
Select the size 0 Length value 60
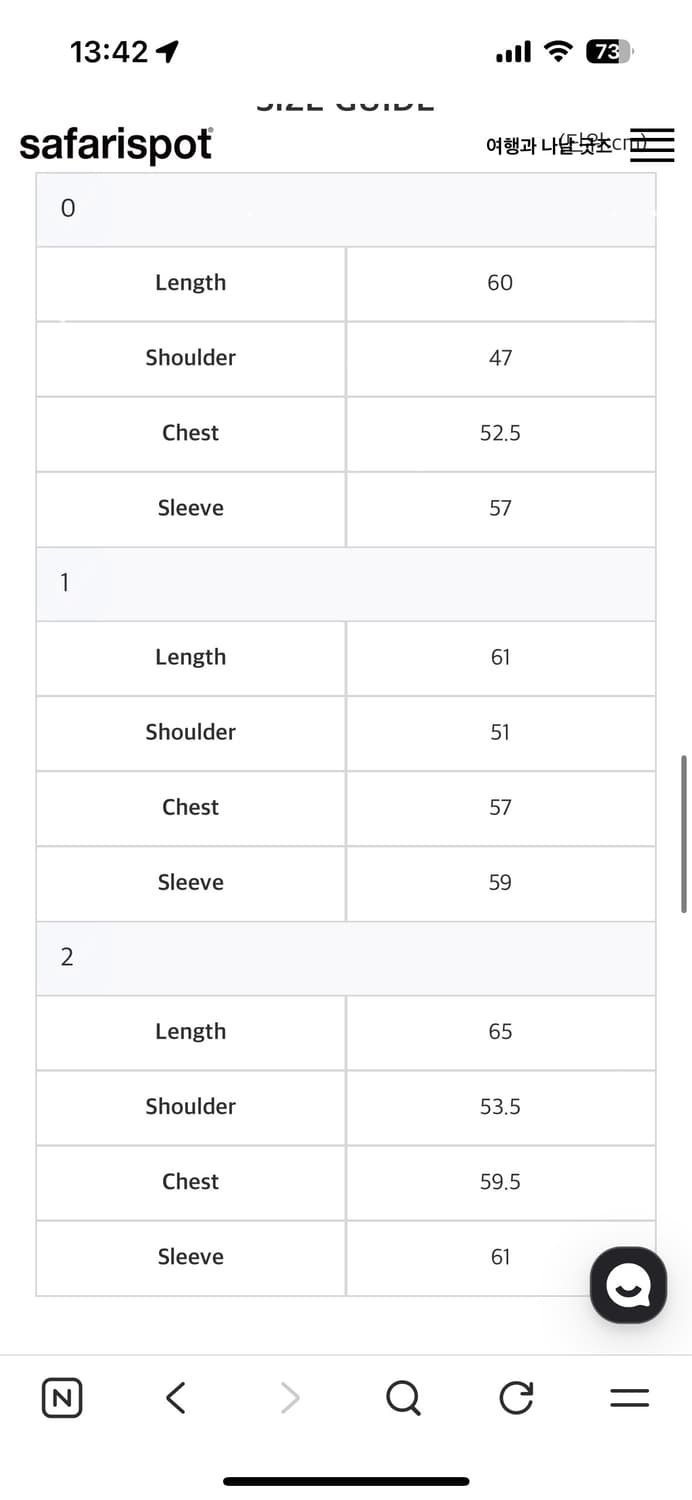(x=500, y=283)
